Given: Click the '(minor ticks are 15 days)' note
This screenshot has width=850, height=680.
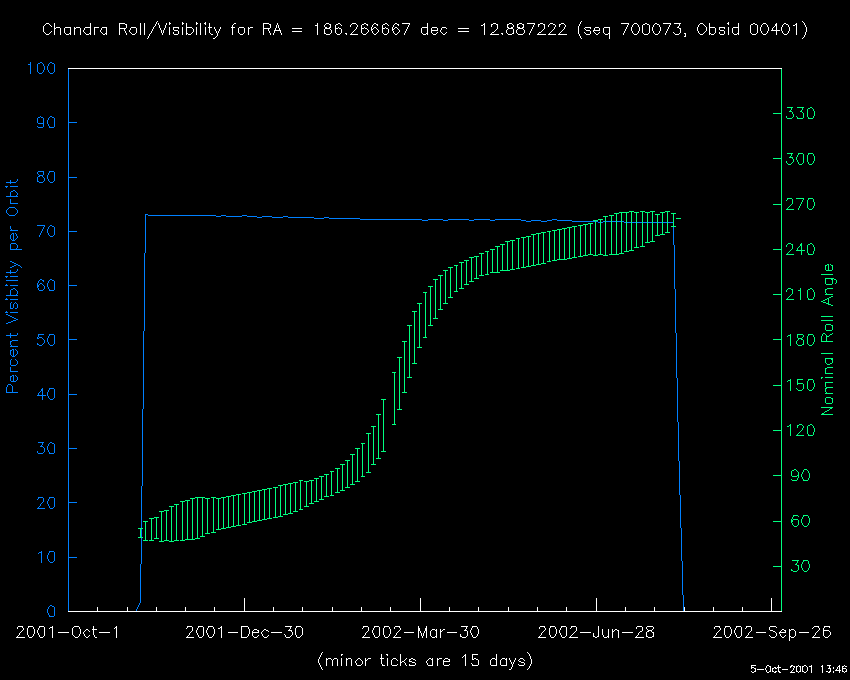Looking at the screenshot, I should pos(424,661).
